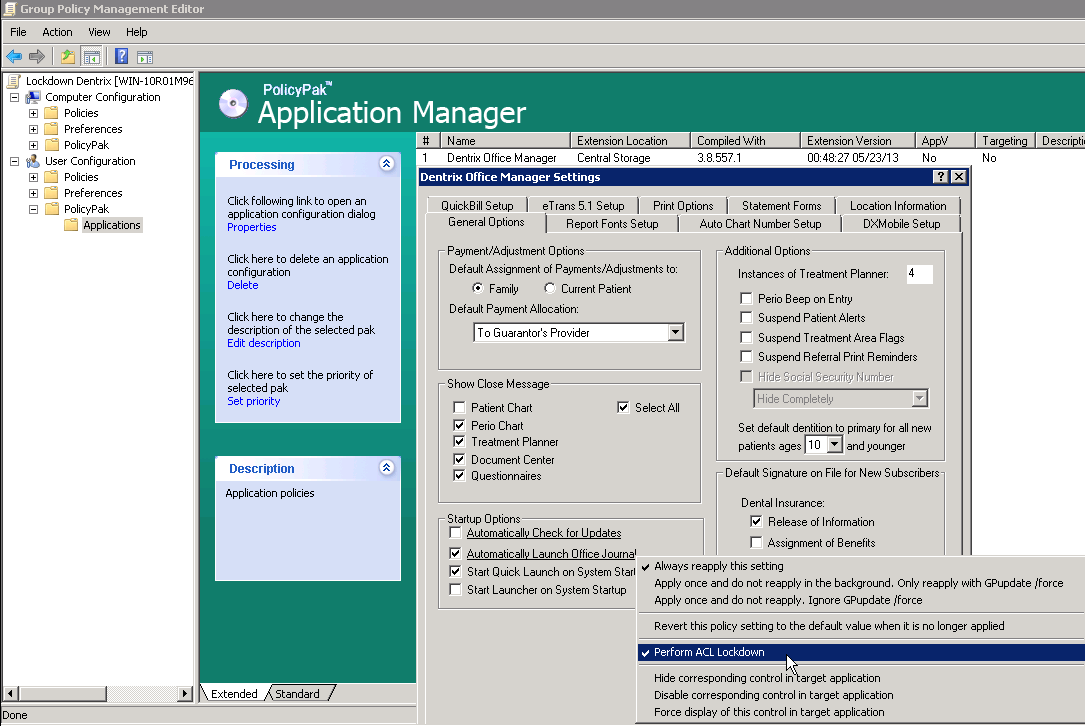Collapse the Description panel chevron

[387, 467]
